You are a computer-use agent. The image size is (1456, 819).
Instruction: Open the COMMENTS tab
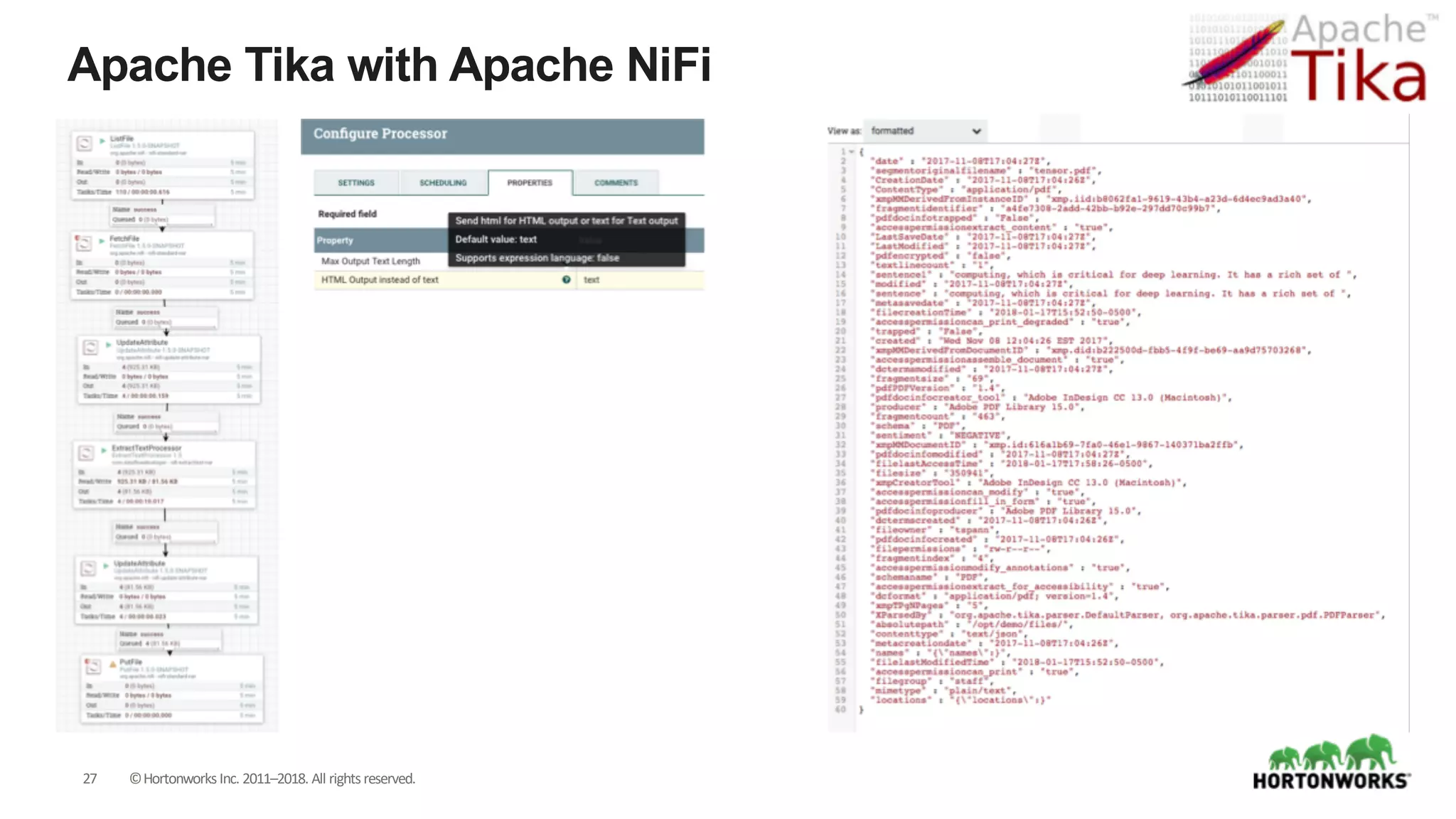click(x=616, y=183)
